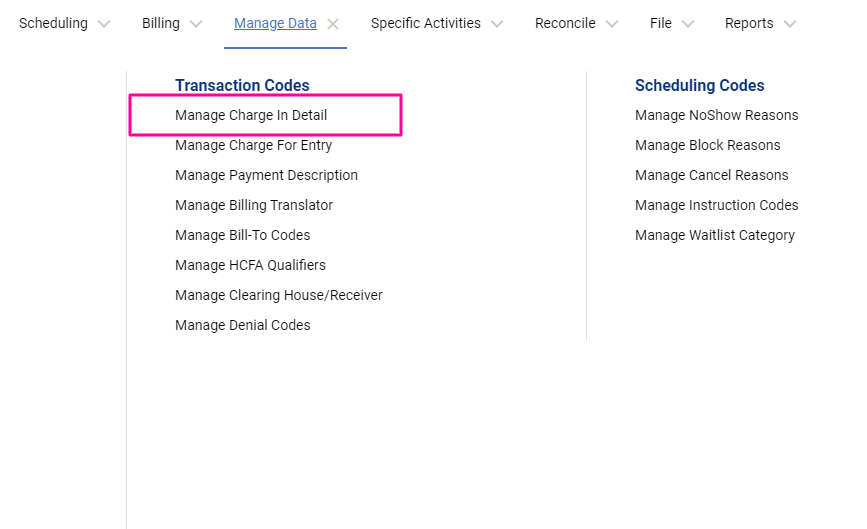Close the Manage Data menu with X icon

pyautogui.click(x=333, y=24)
